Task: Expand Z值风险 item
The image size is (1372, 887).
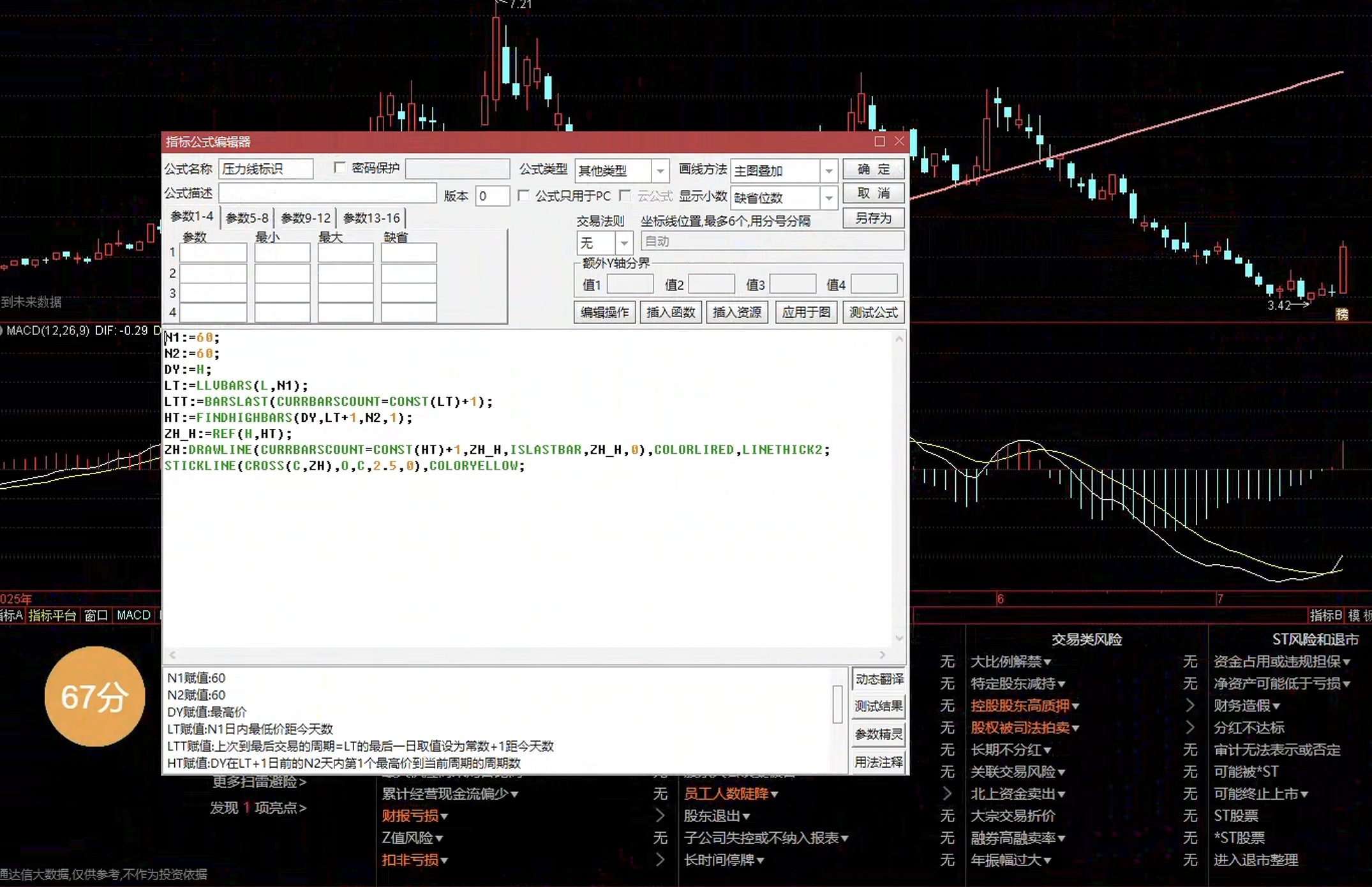Action: (x=412, y=838)
